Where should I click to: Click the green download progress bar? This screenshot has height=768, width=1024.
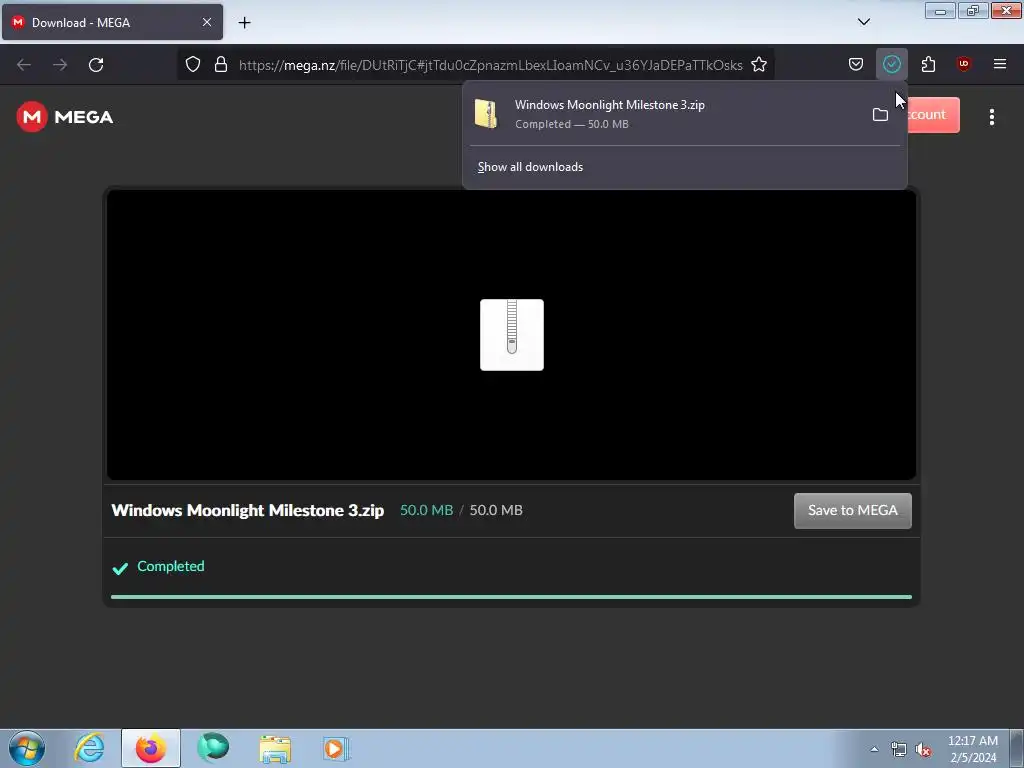tap(511, 597)
